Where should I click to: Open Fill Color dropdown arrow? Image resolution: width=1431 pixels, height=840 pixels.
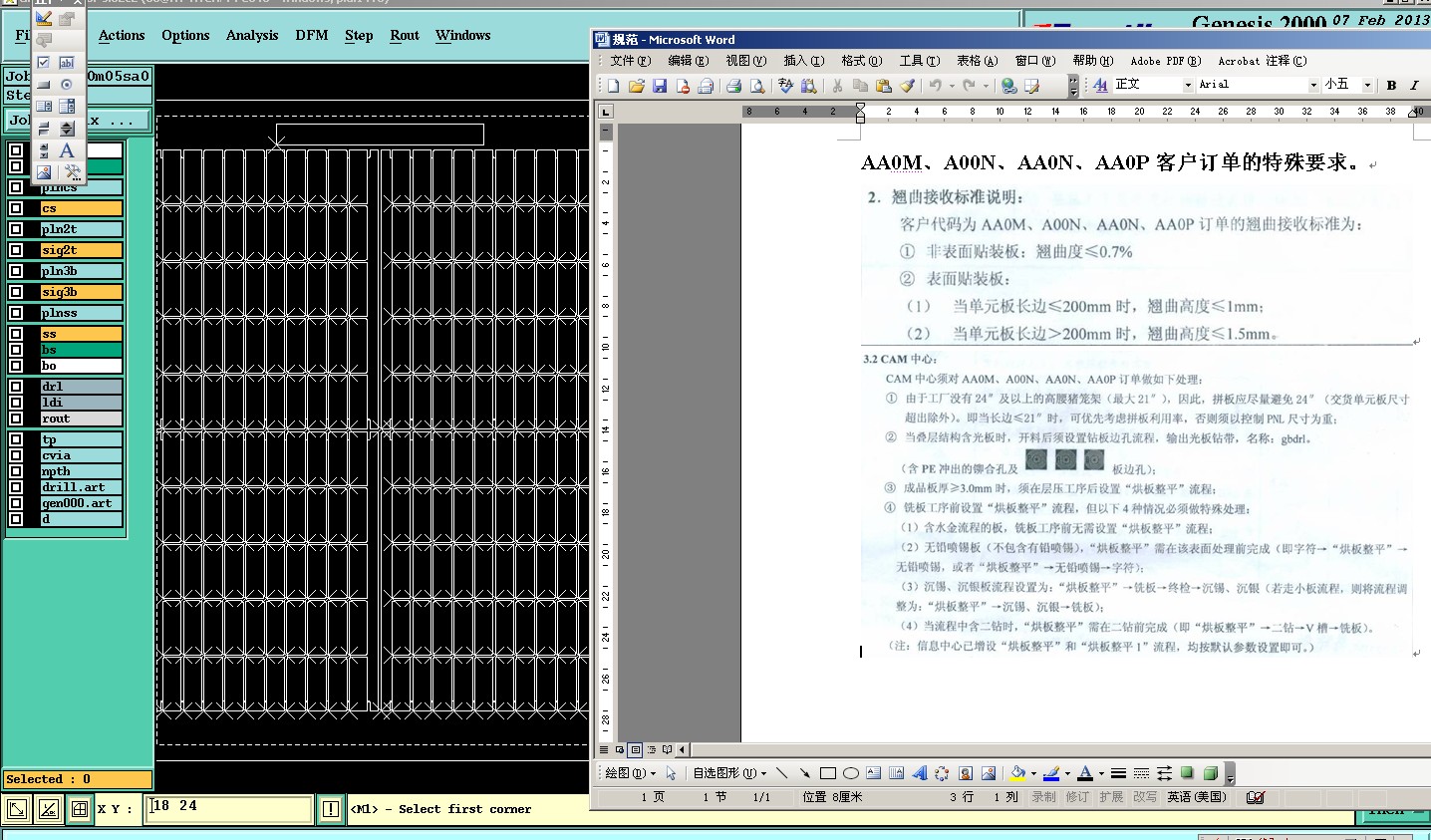click(1033, 773)
